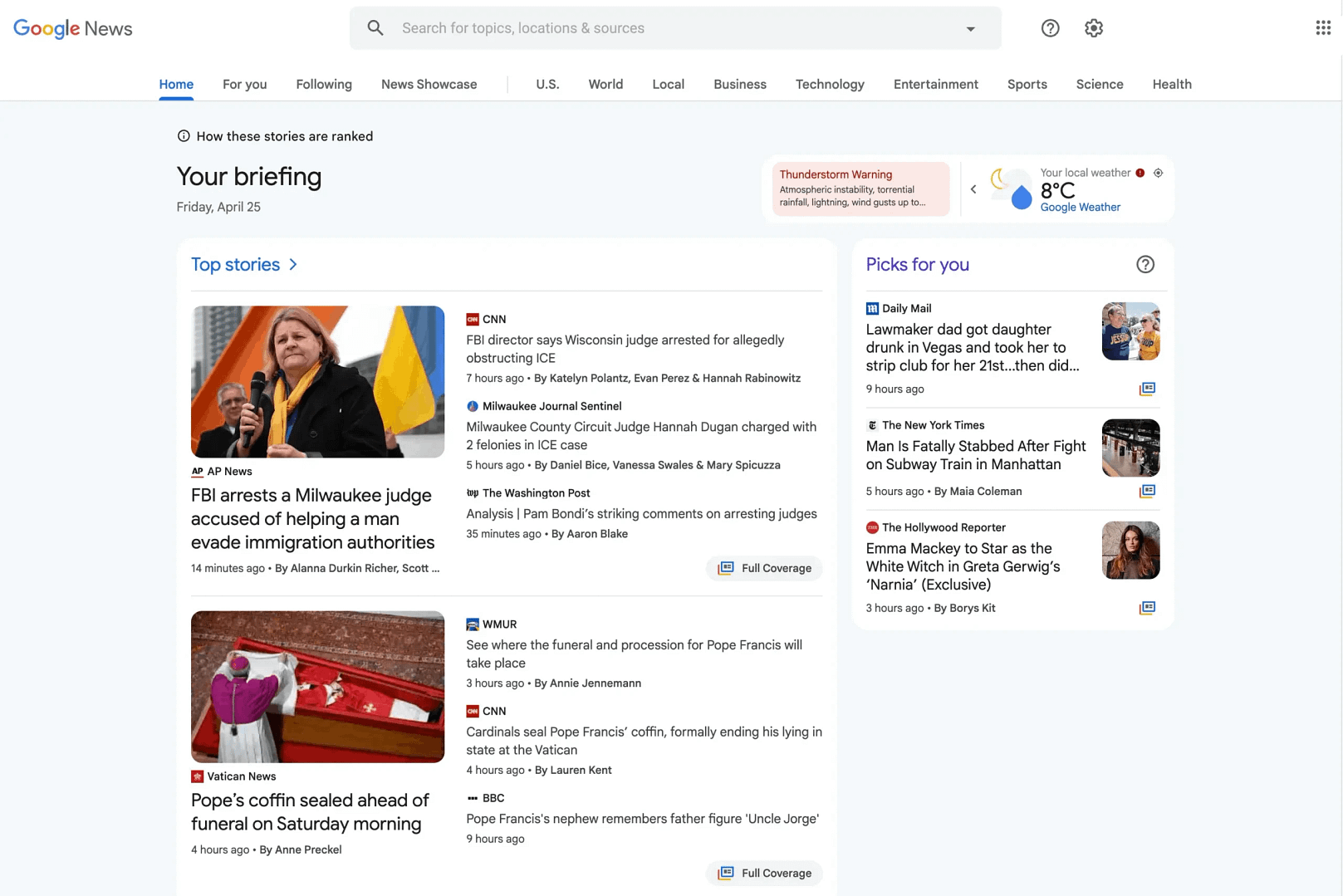Open How these stories are ranked link
Image resolution: width=1343 pixels, height=896 pixels.
pos(285,136)
